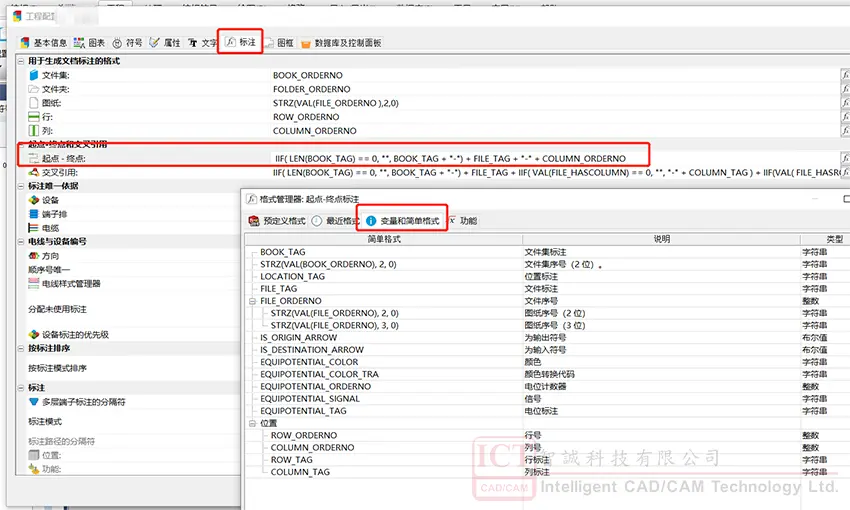The image size is (850, 510).
Task: Click 顺序号唯一 setting
Action: coord(49,269)
